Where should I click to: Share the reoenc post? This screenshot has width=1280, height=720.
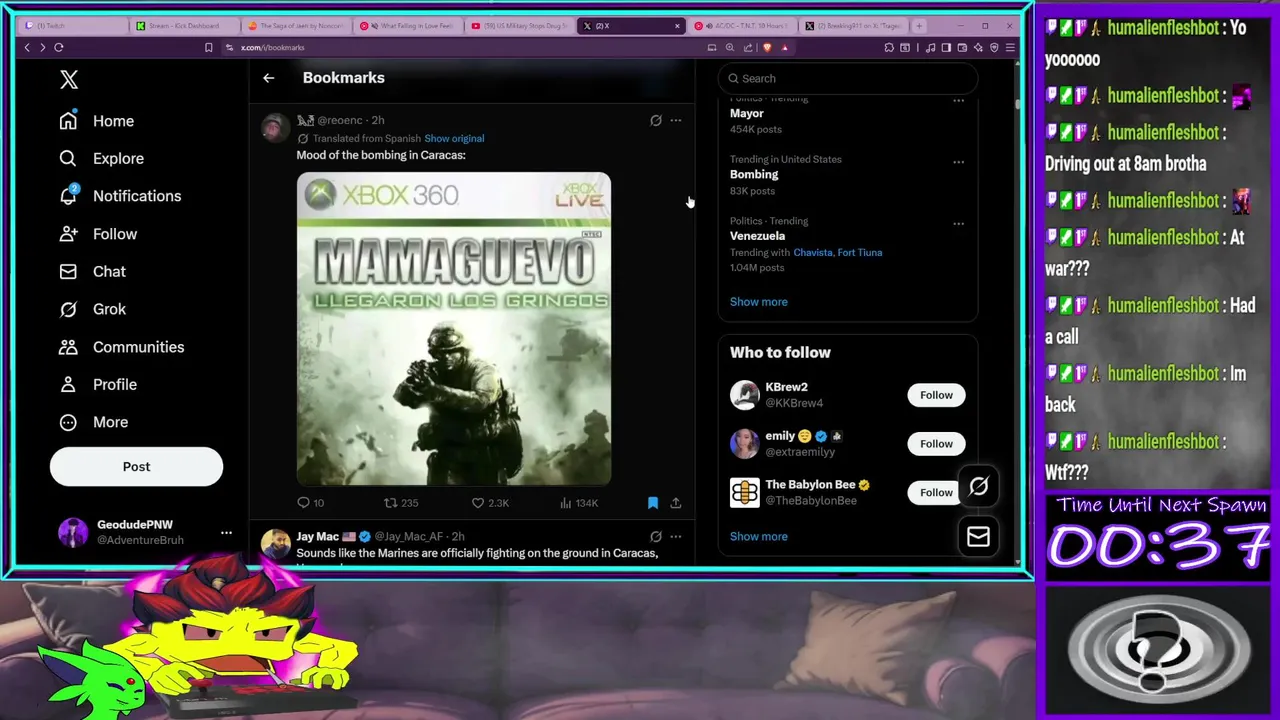[x=676, y=503]
